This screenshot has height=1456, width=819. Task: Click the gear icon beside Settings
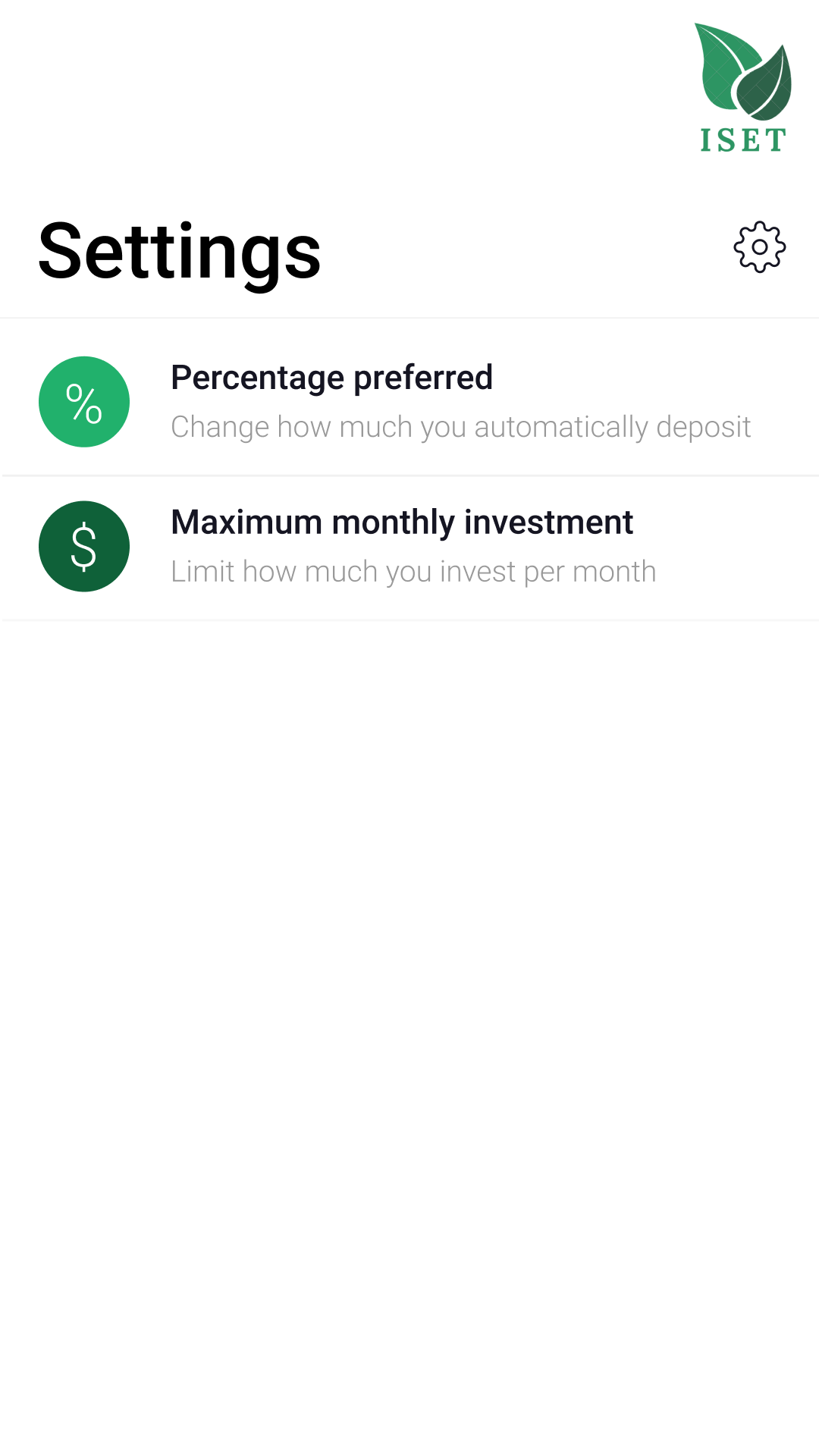point(759,247)
